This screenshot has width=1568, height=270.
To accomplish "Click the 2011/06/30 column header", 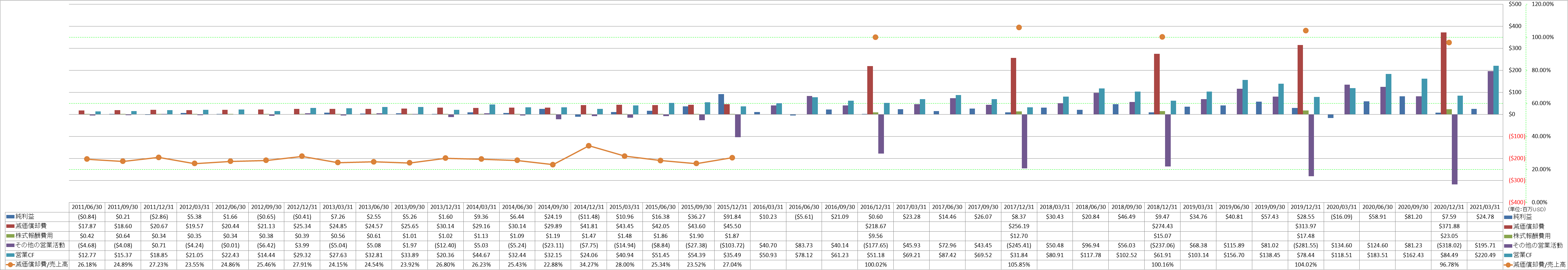I will (x=87, y=207).
